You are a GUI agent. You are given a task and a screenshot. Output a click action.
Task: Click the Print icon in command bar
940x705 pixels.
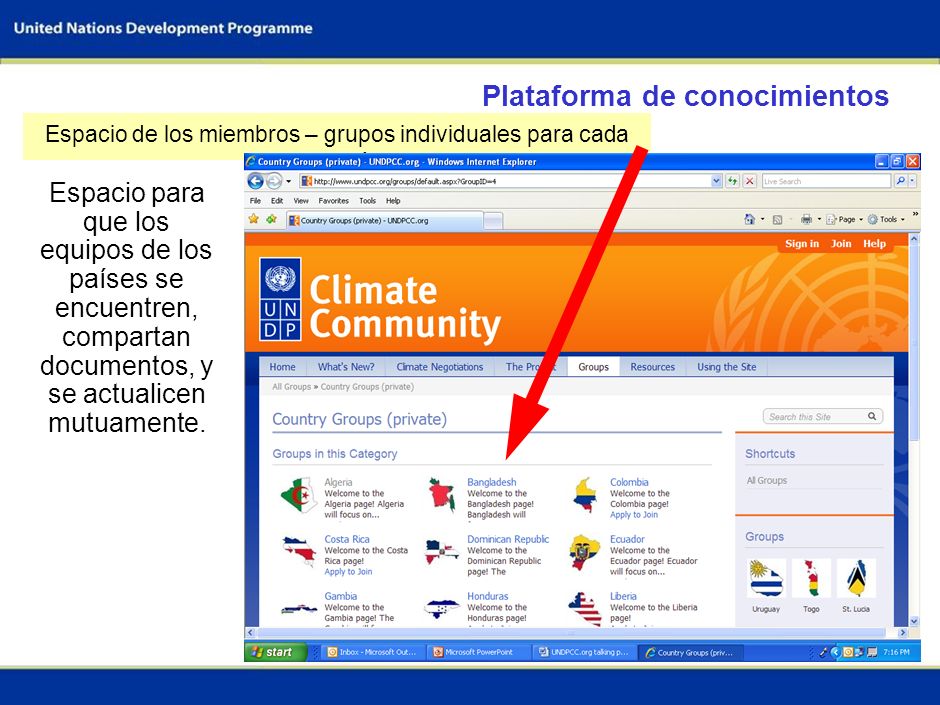tap(806, 219)
